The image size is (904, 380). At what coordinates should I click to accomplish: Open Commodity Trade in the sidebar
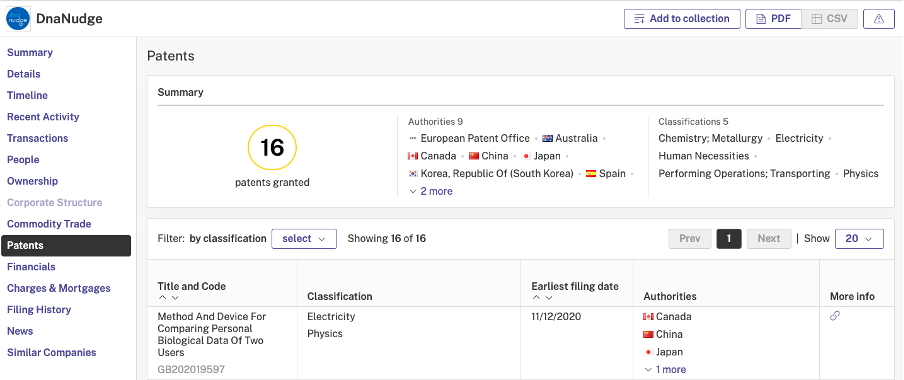point(49,224)
